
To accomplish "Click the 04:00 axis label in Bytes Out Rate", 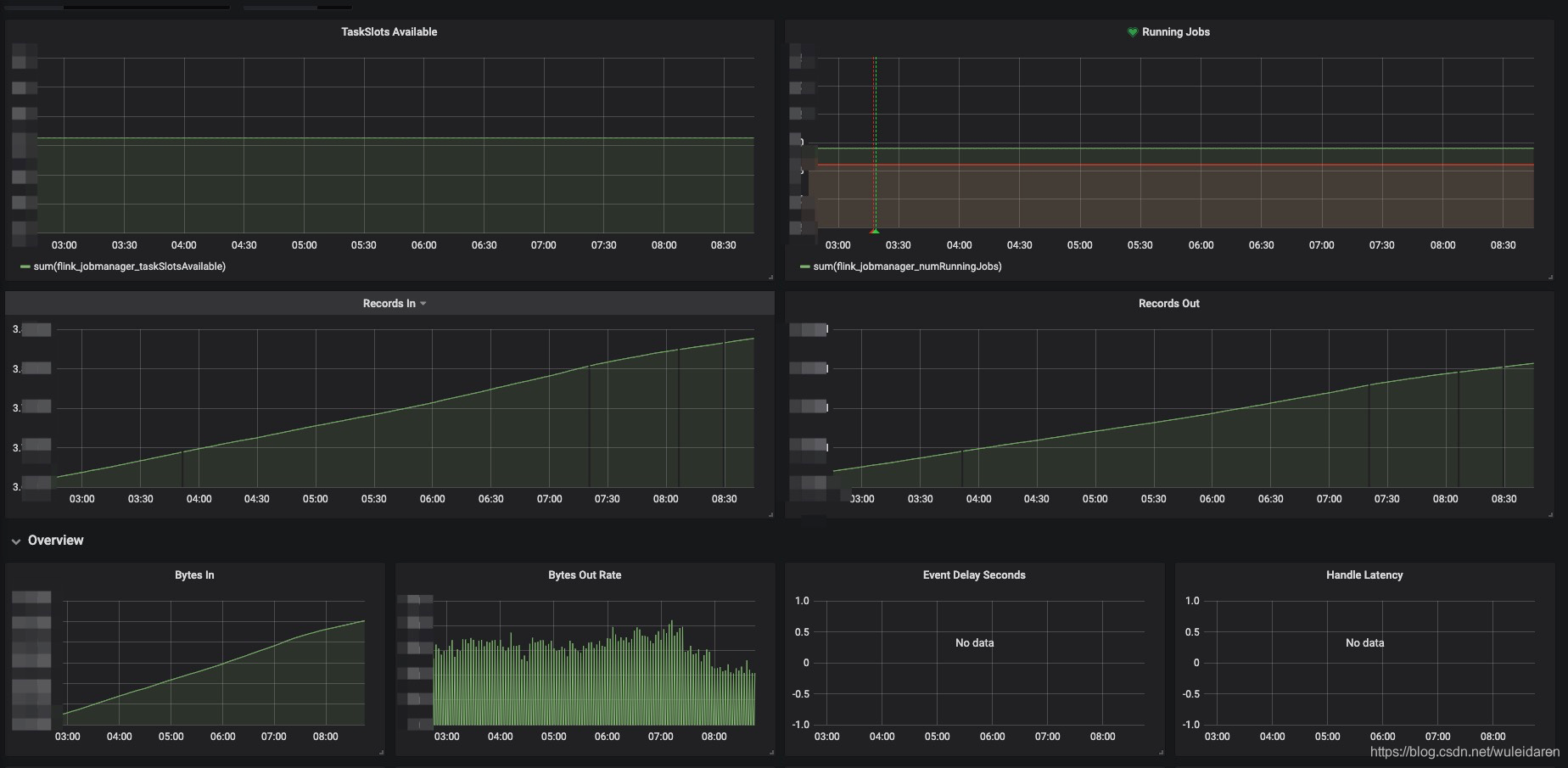I will [500, 737].
